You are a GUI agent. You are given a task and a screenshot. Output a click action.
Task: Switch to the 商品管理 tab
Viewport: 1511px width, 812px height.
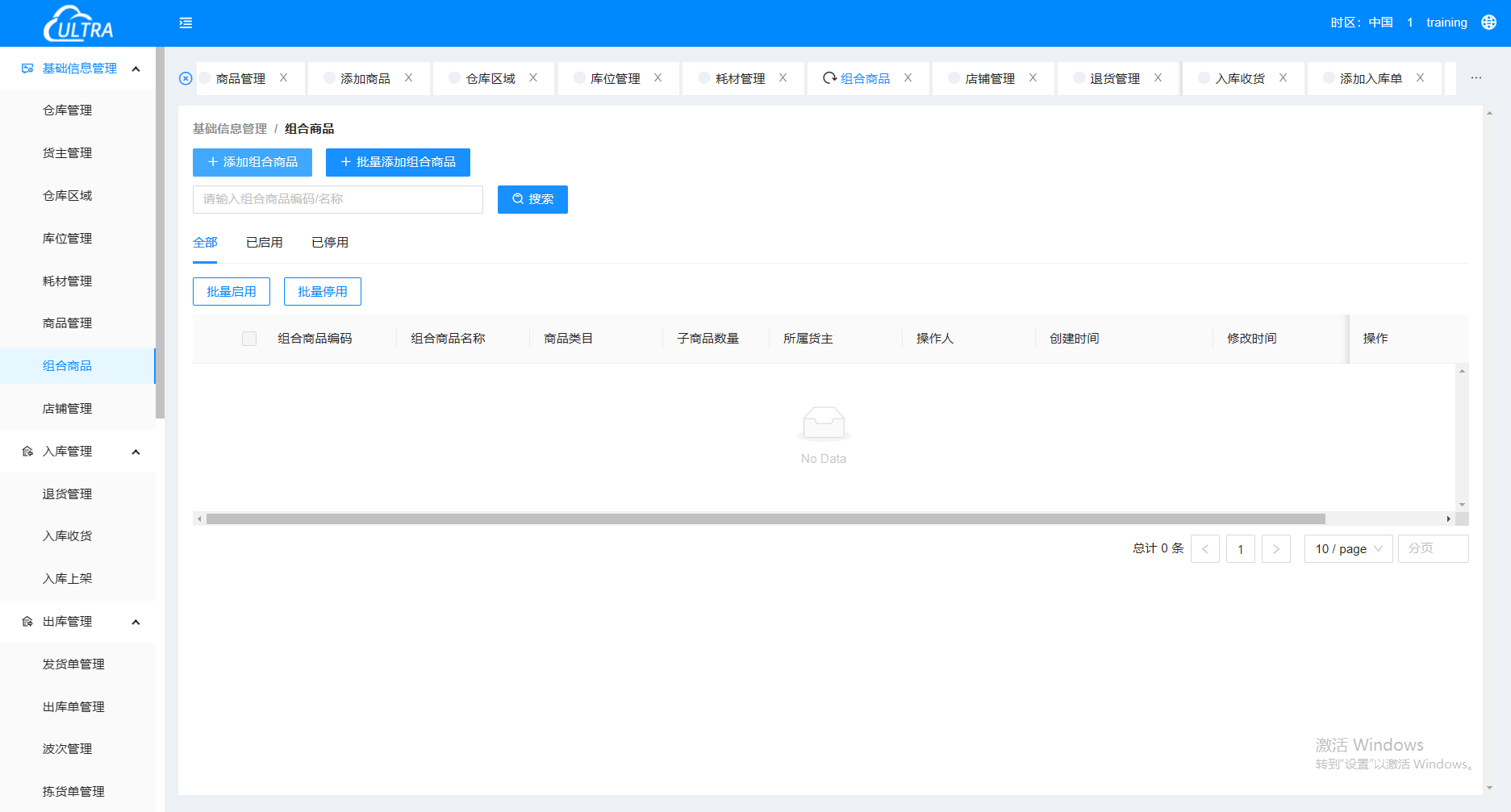(240, 78)
